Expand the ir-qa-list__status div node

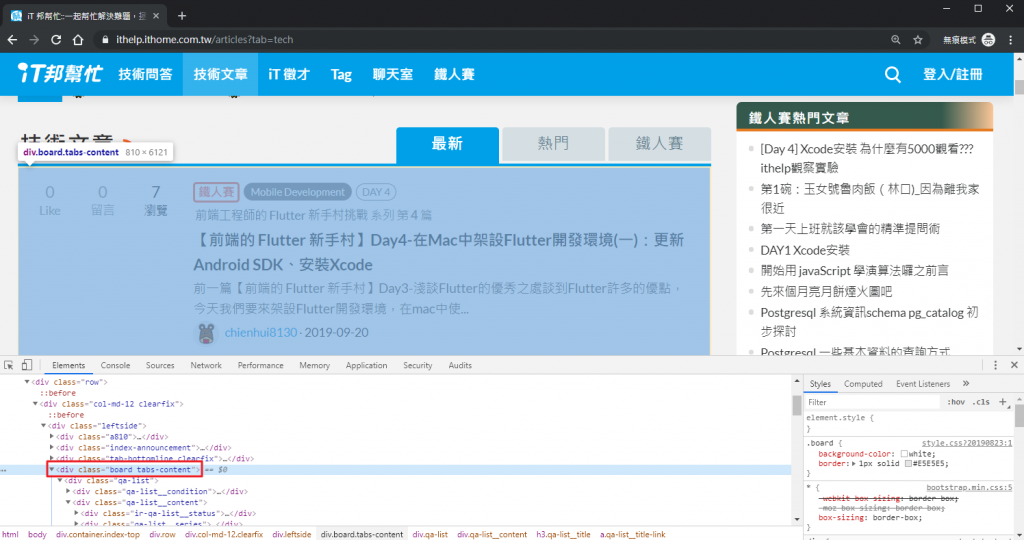point(76,513)
